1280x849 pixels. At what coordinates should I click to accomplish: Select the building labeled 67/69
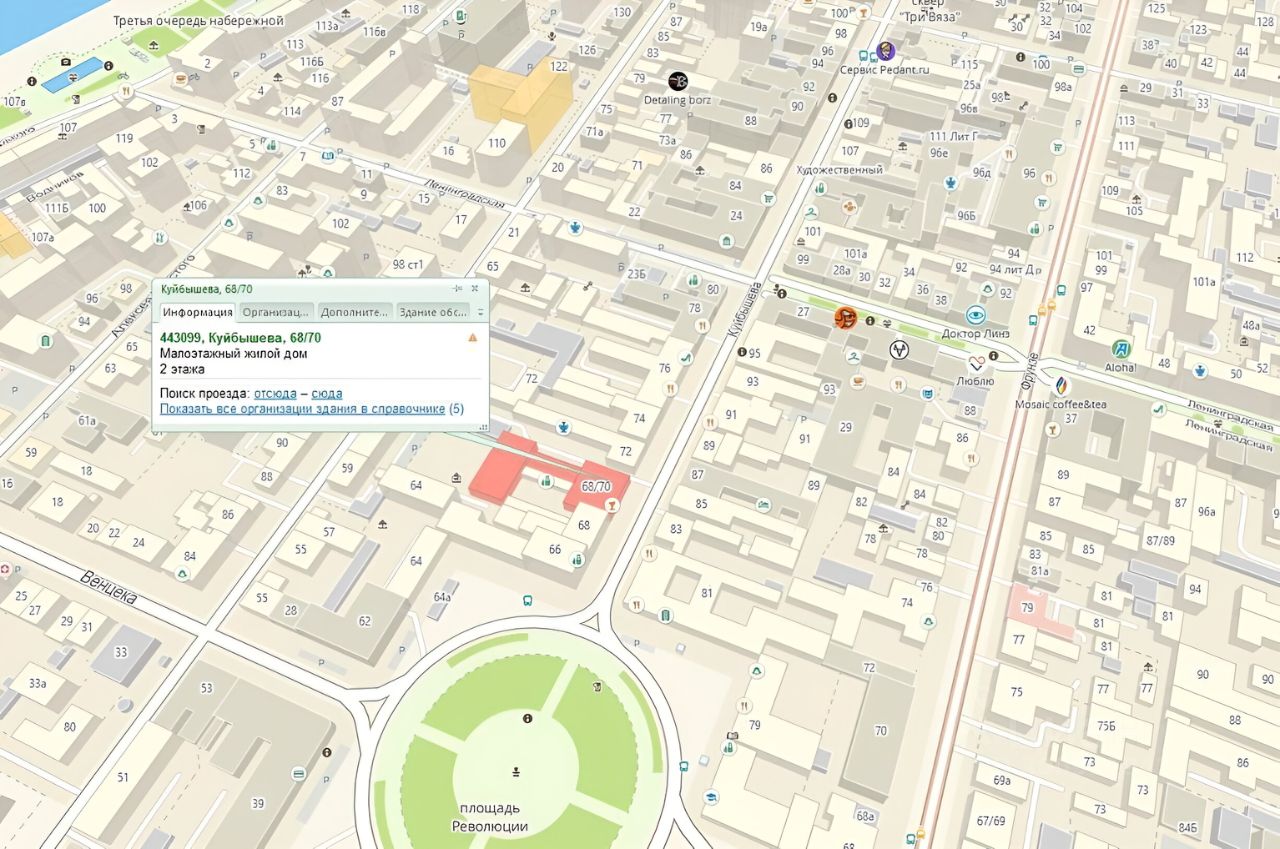click(x=991, y=821)
